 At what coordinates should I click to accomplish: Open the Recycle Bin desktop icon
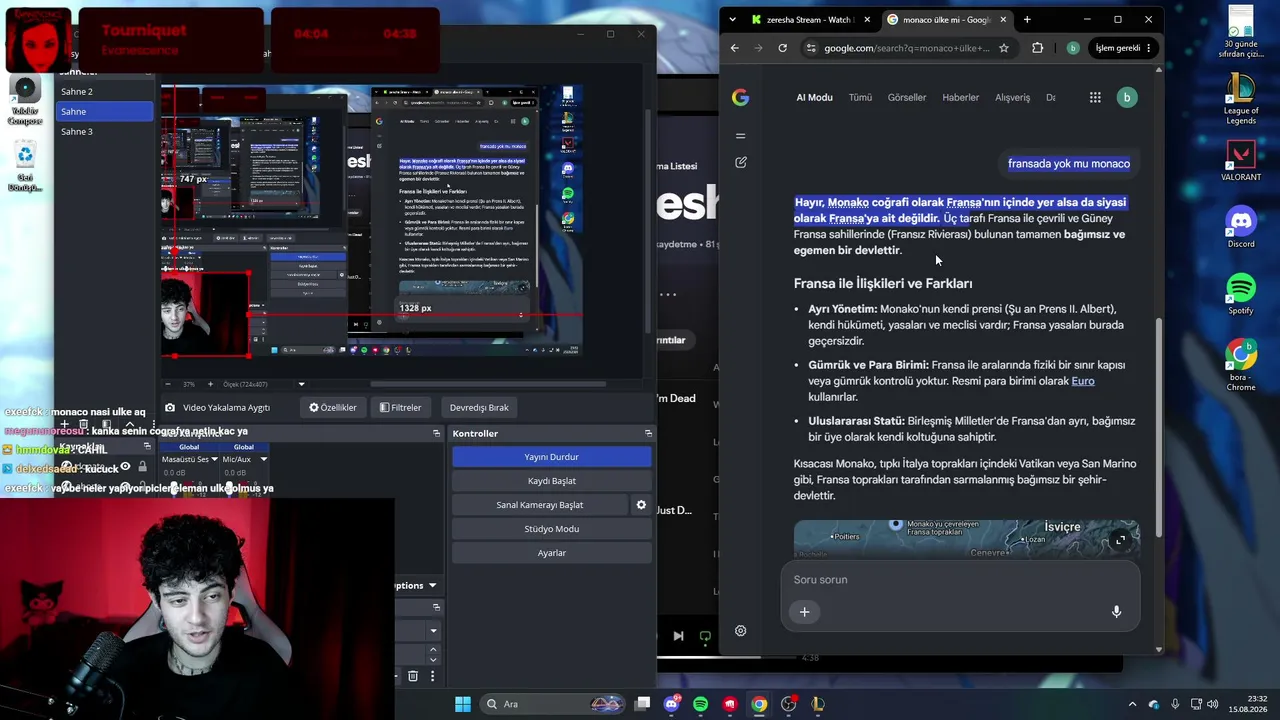point(25,166)
